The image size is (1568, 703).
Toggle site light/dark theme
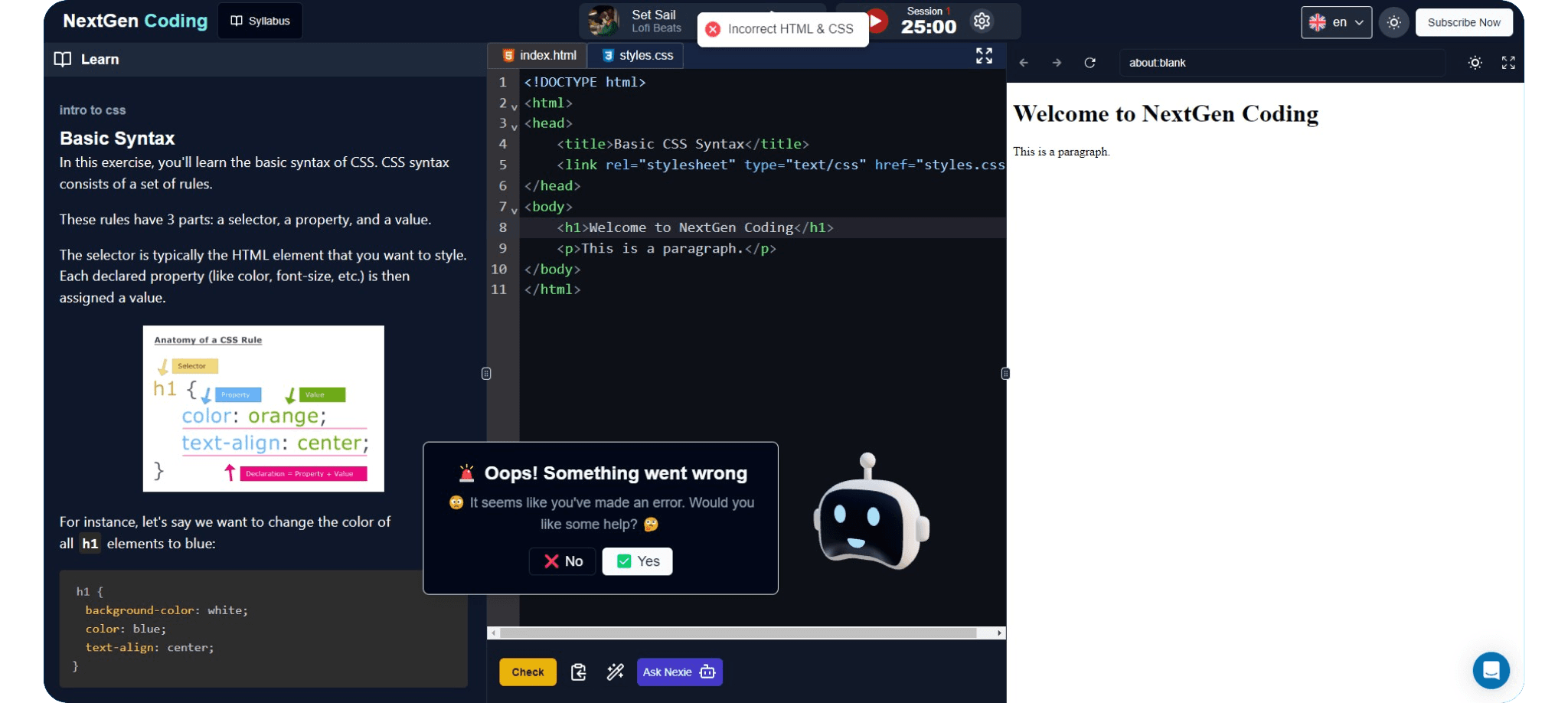(x=1394, y=22)
